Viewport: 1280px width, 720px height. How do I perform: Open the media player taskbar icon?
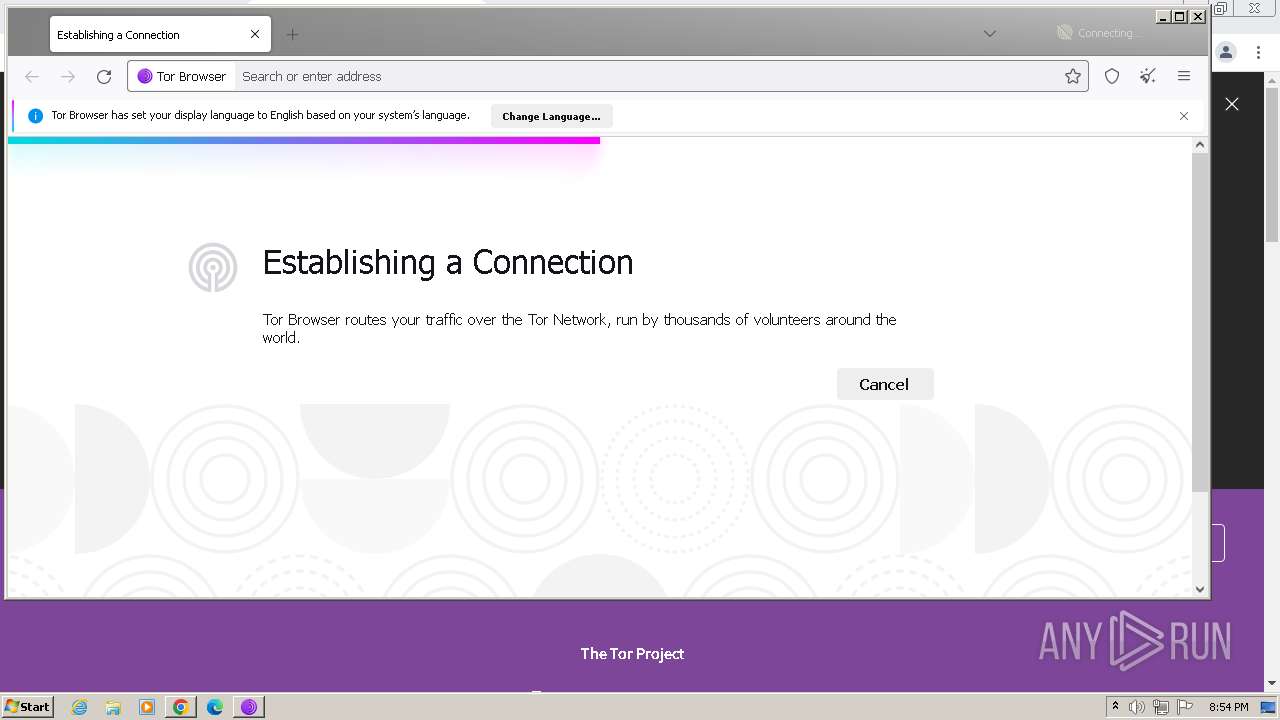pos(147,707)
